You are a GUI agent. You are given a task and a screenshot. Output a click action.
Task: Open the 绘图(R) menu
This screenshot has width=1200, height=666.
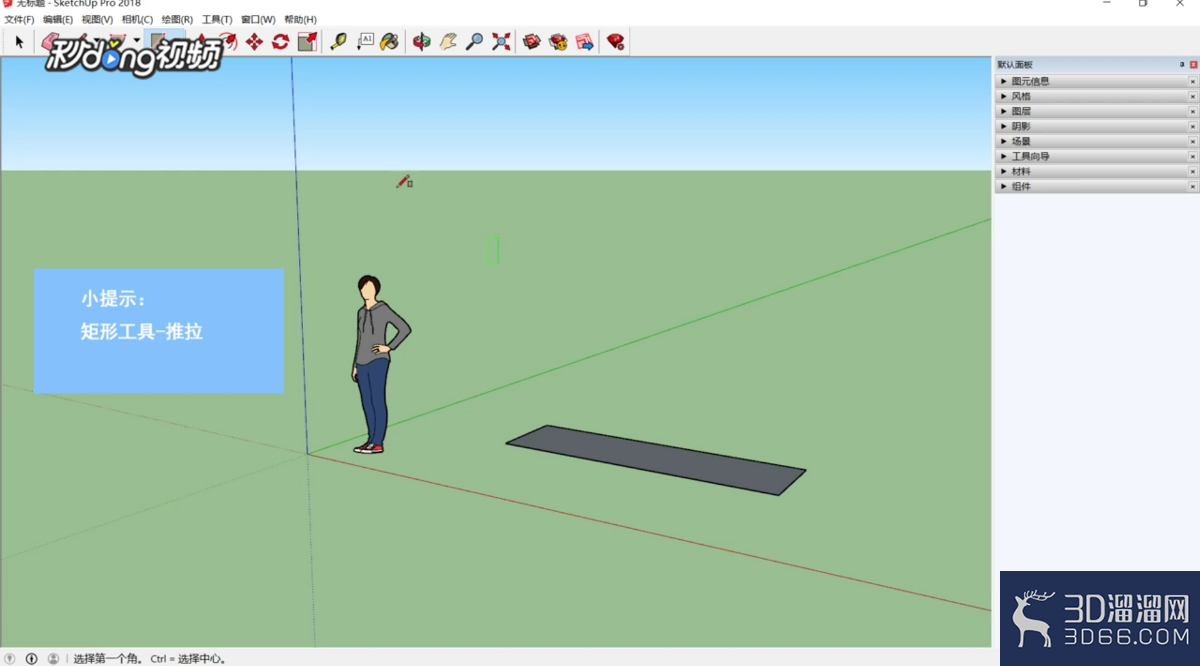click(177, 20)
